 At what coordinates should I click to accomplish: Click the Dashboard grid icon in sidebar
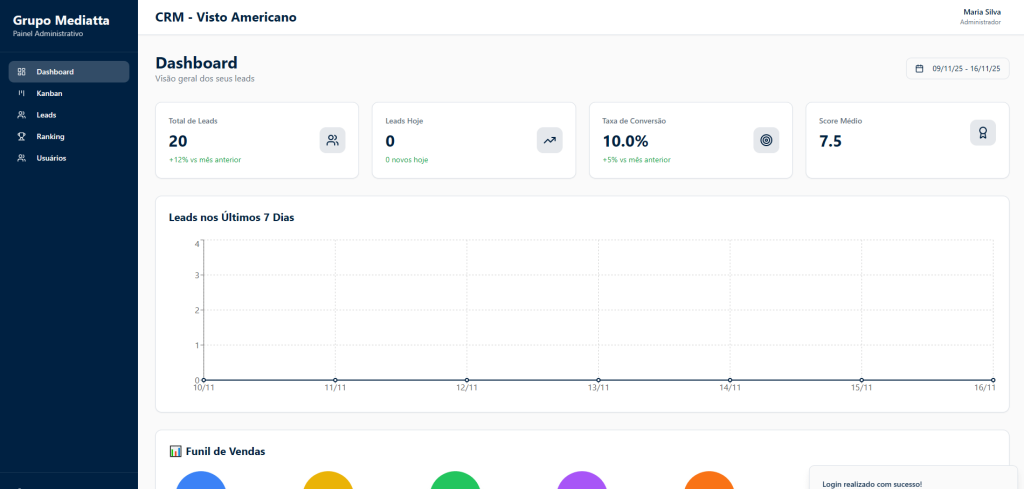tap(22, 72)
